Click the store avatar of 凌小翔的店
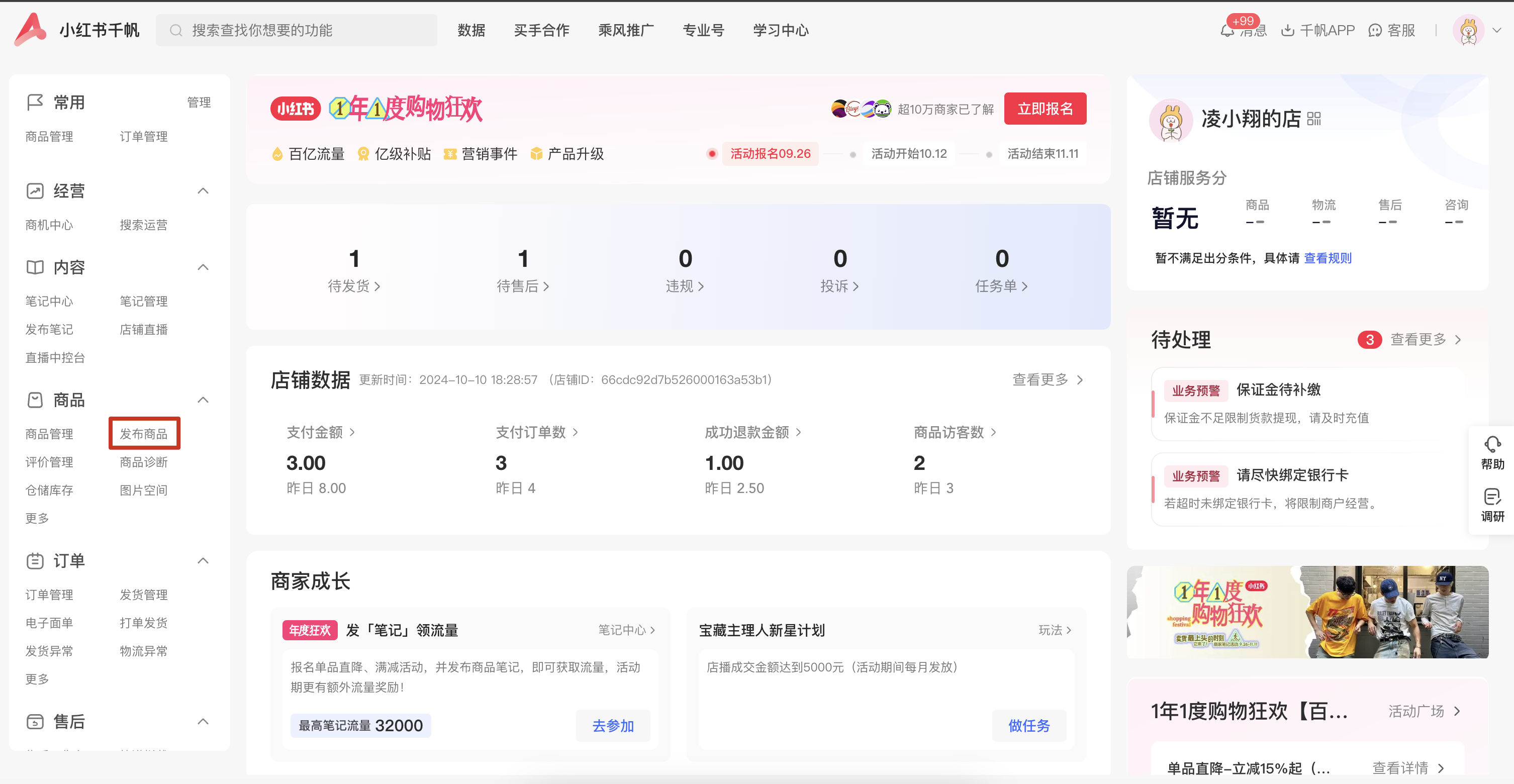1514x784 pixels. point(1171,121)
